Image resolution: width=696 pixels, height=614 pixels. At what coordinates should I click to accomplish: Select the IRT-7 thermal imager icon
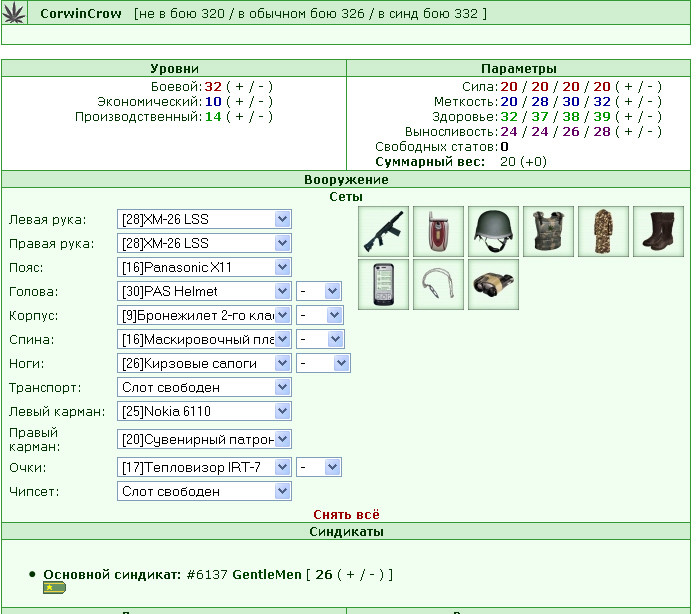(493, 285)
